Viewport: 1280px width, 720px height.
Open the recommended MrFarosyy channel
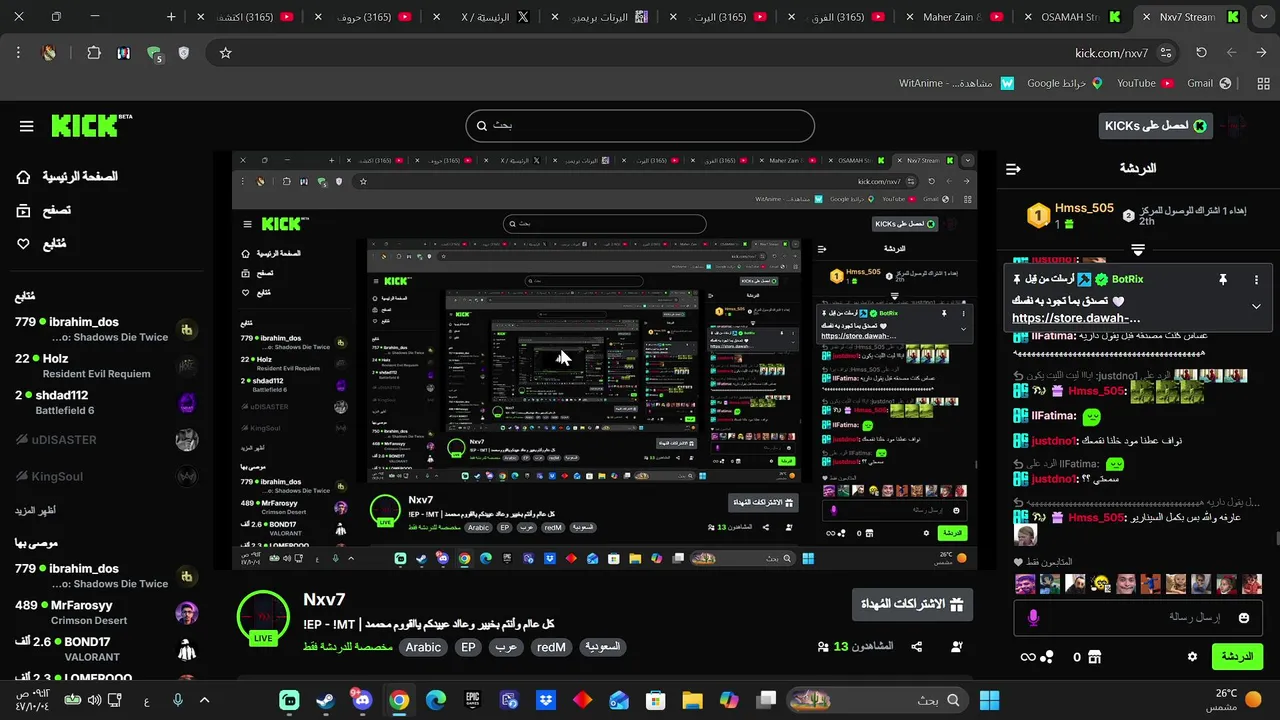point(105,613)
